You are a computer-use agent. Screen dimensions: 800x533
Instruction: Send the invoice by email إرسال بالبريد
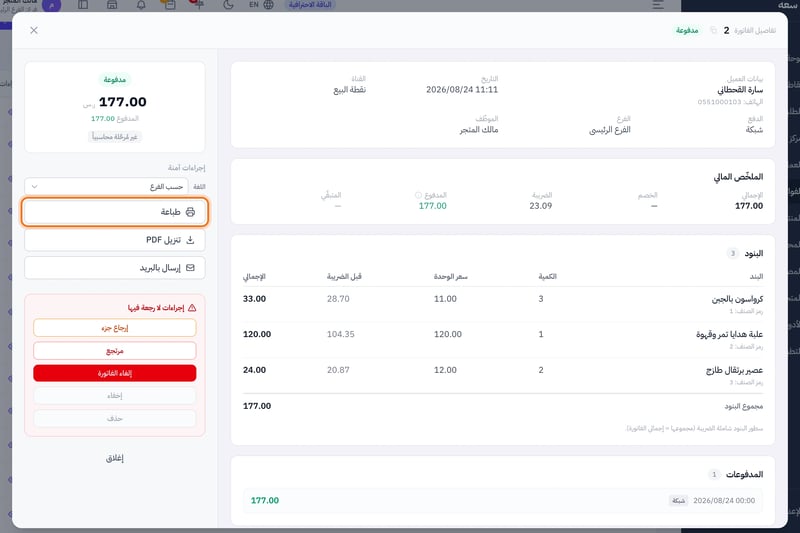[x=115, y=268]
